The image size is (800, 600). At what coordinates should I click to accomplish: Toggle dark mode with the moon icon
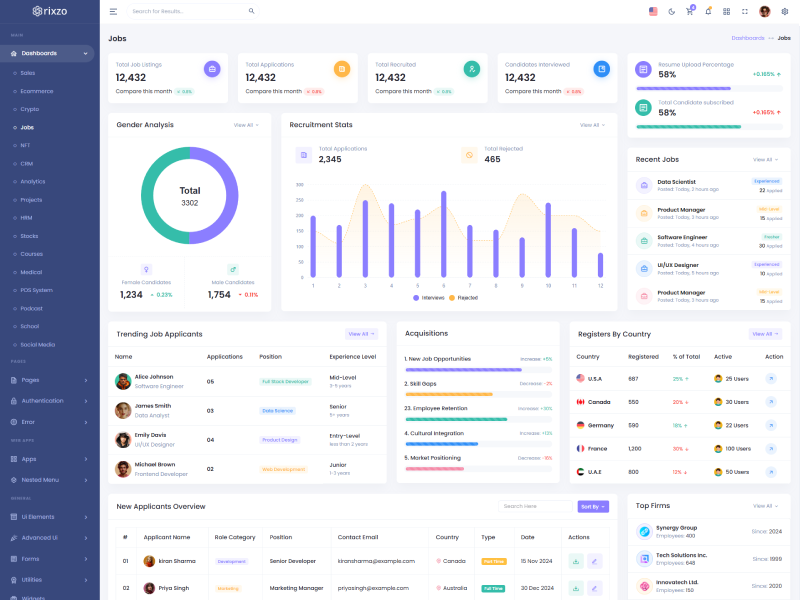[x=671, y=11]
